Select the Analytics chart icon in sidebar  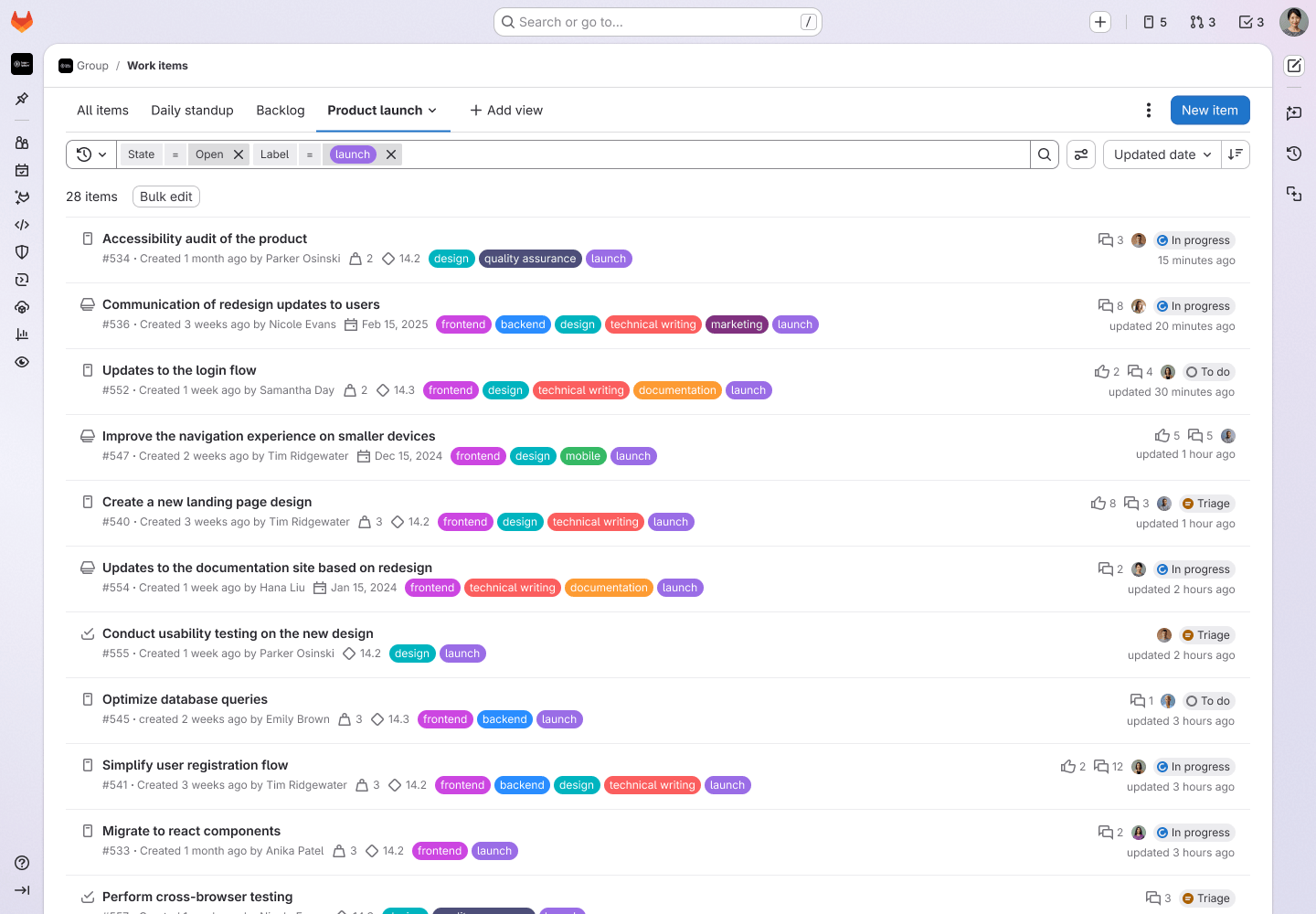(21, 335)
